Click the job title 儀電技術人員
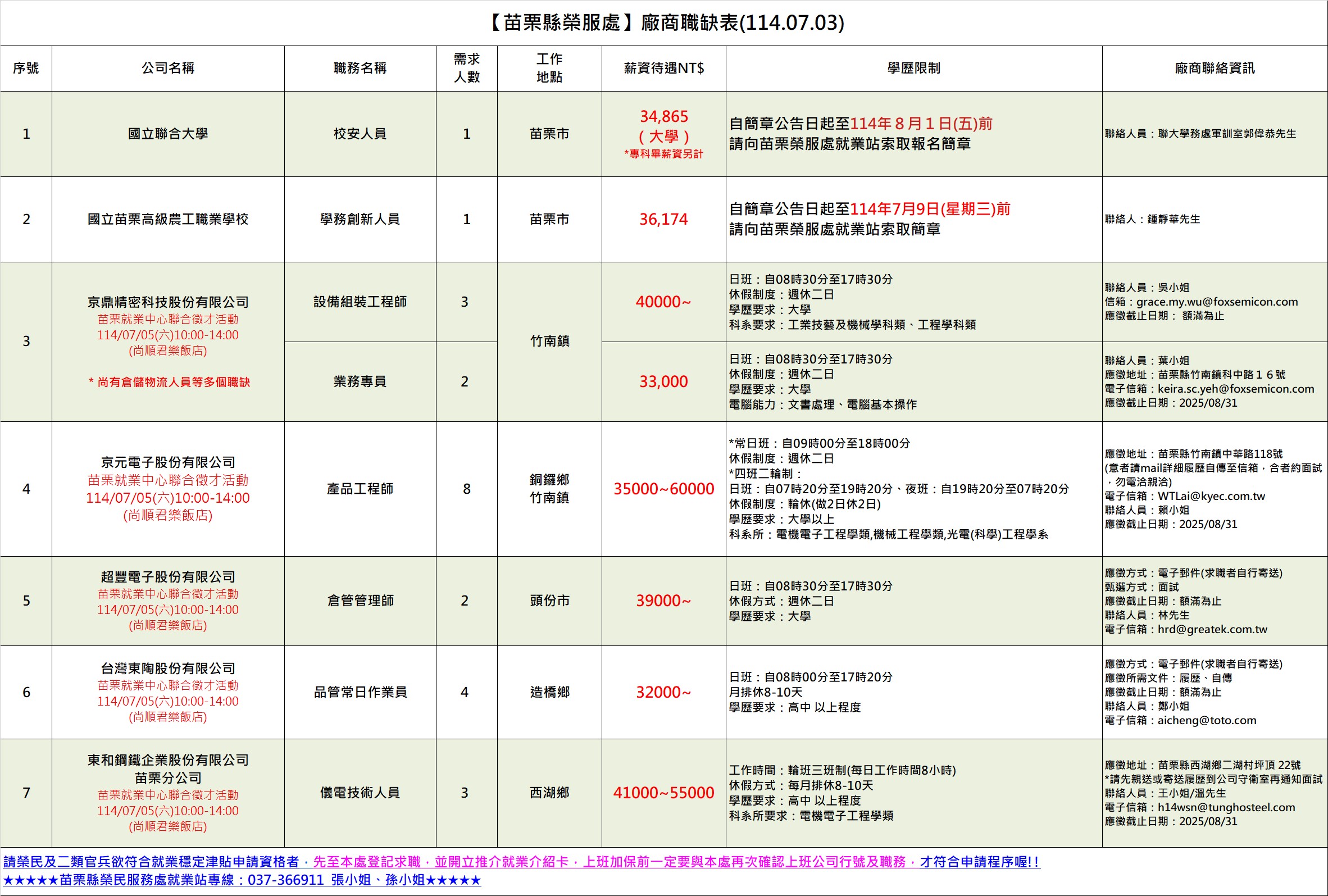1328x896 pixels. (360, 793)
